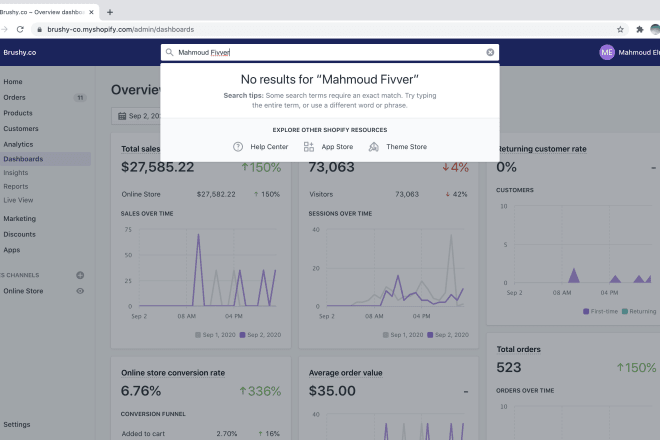The width and height of the screenshot is (660, 440).
Task: Bookmark the page with star icon
Action: click(620, 29)
